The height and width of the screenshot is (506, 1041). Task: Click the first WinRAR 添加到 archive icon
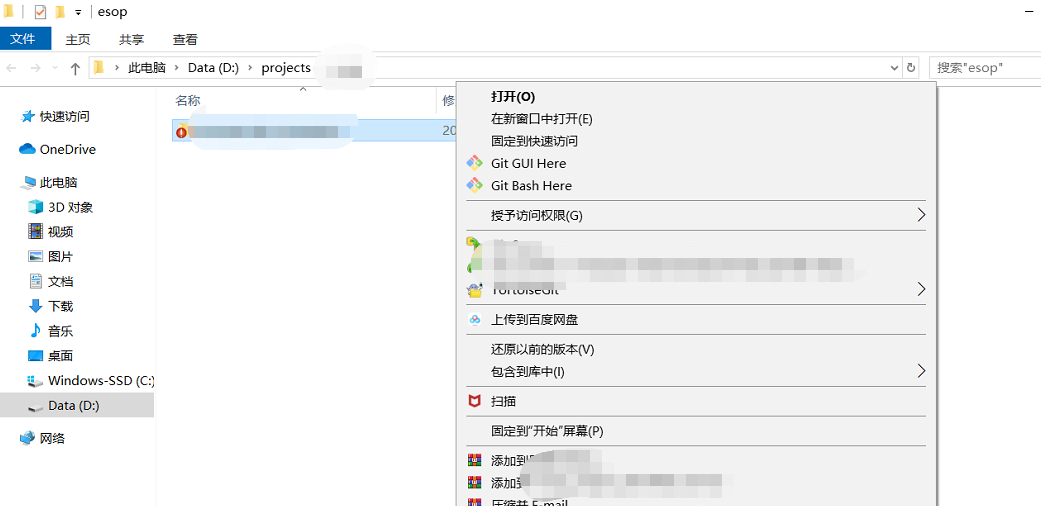(474, 460)
